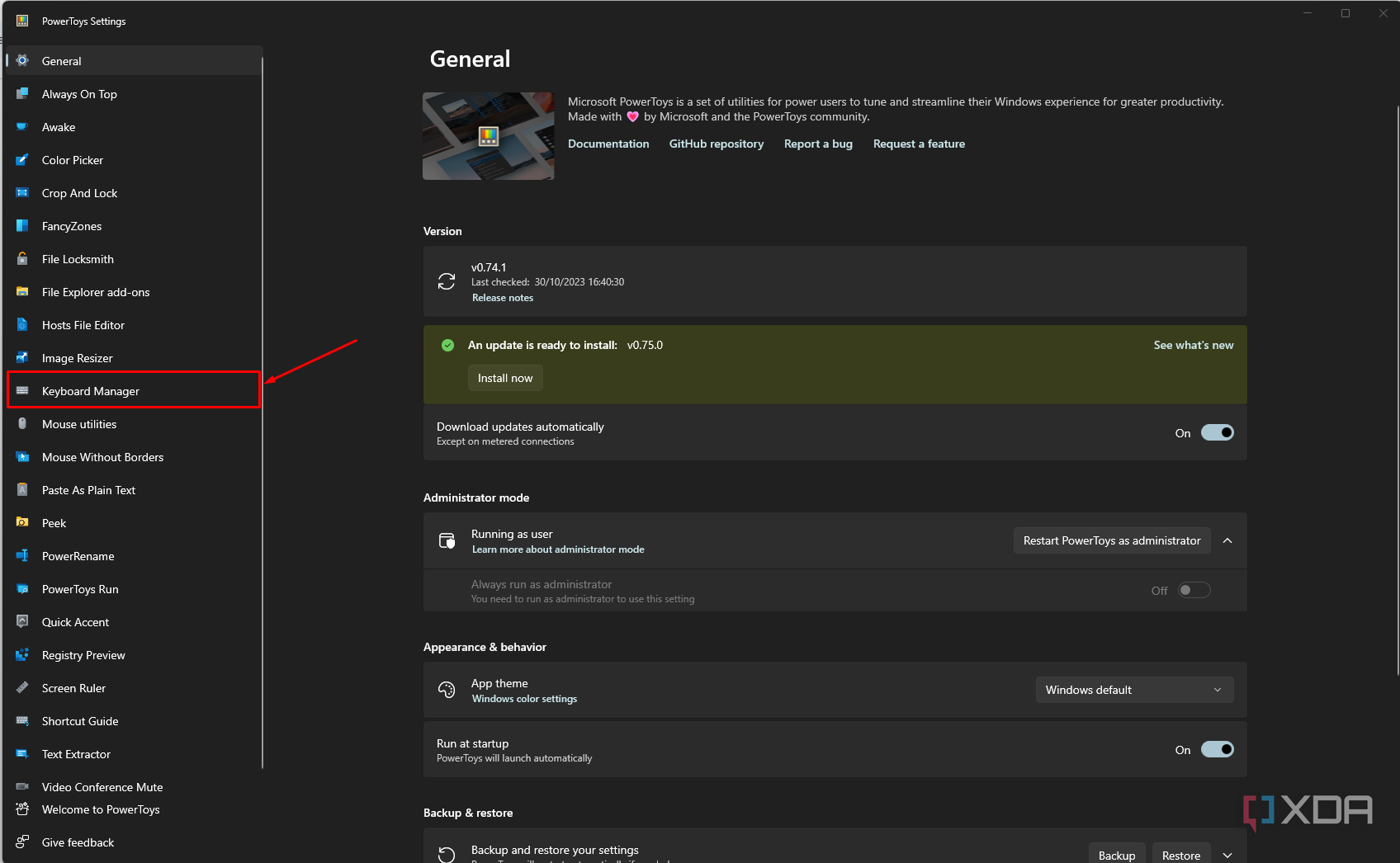This screenshot has height=863, width=1400.
Task: Click the Image Resizer icon
Action: pyautogui.click(x=22, y=358)
